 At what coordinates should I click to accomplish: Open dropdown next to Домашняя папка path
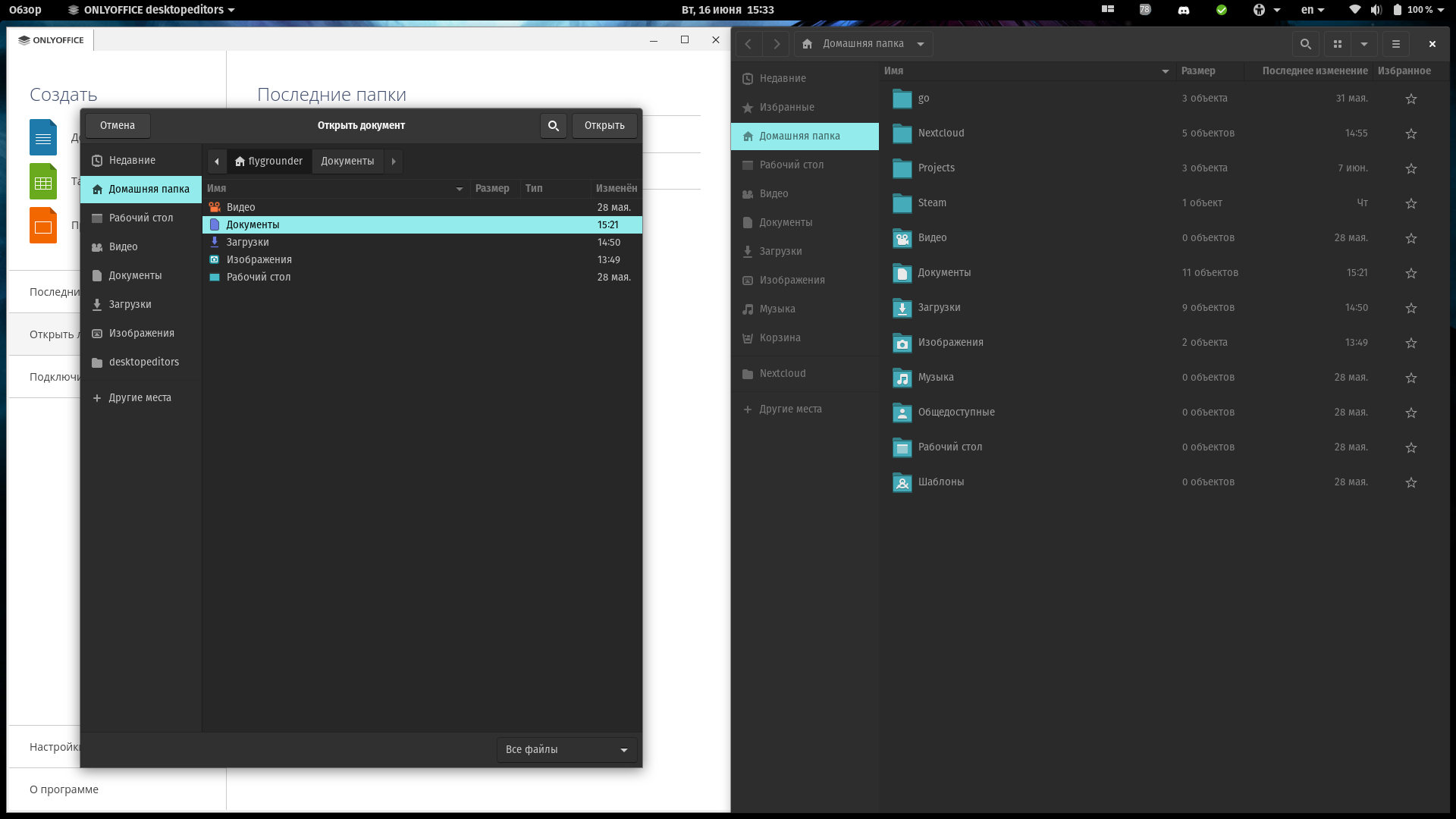(920, 43)
